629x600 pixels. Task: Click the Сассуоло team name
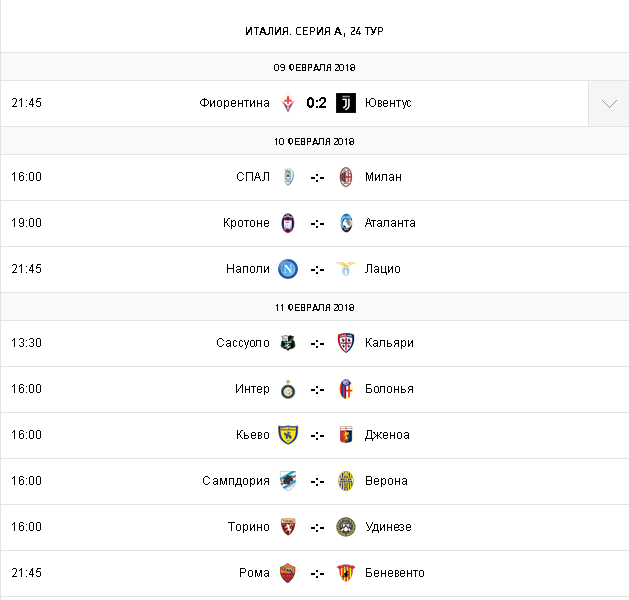tap(243, 343)
